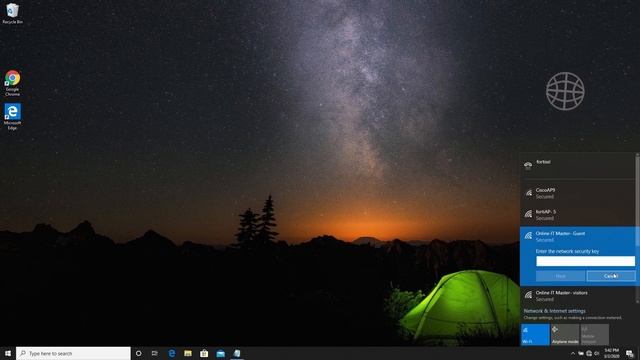
Task: Open the Mail app from the taskbar
Action: tap(220, 353)
